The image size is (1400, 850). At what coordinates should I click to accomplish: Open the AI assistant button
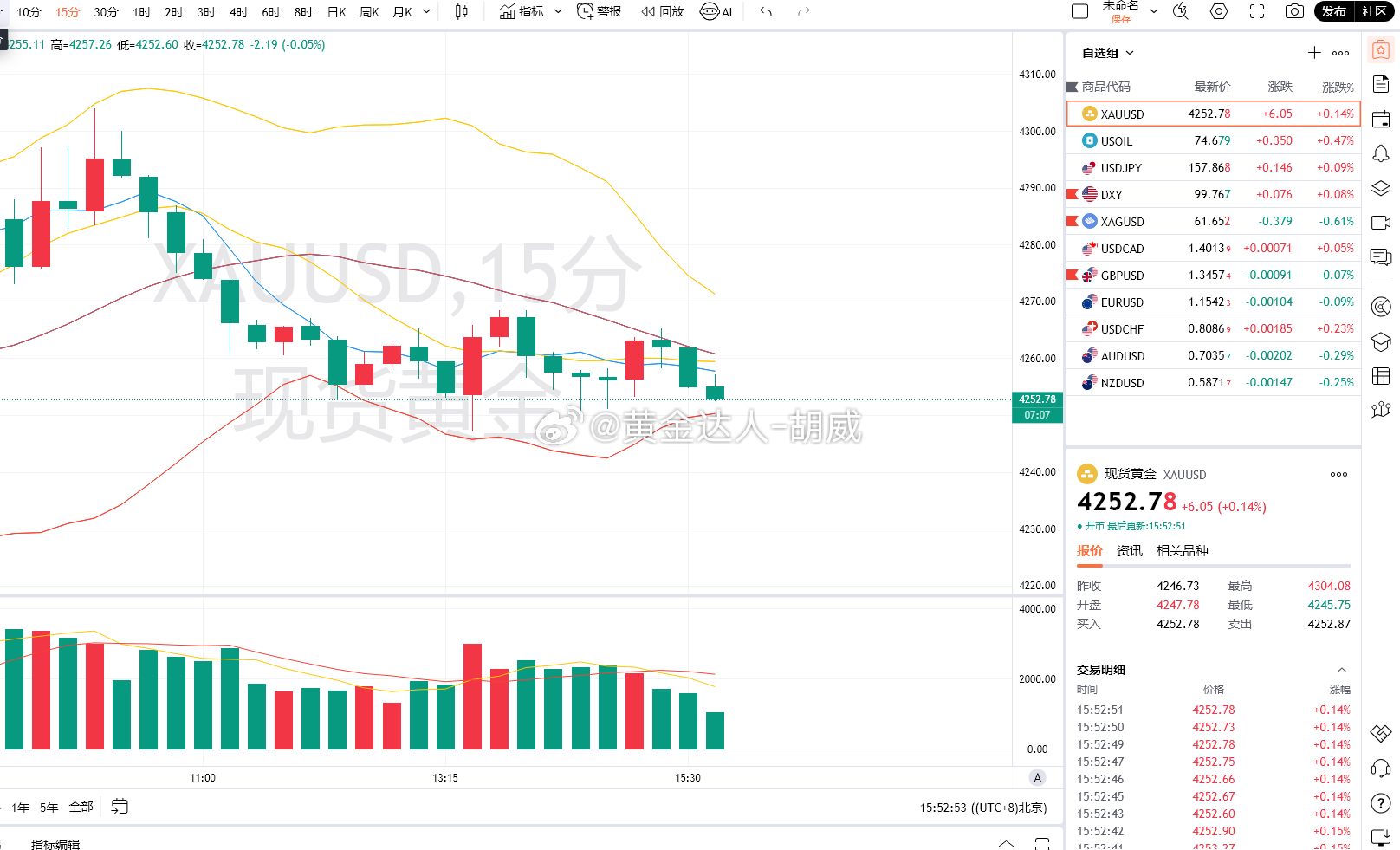pyautogui.click(x=716, y=11)
